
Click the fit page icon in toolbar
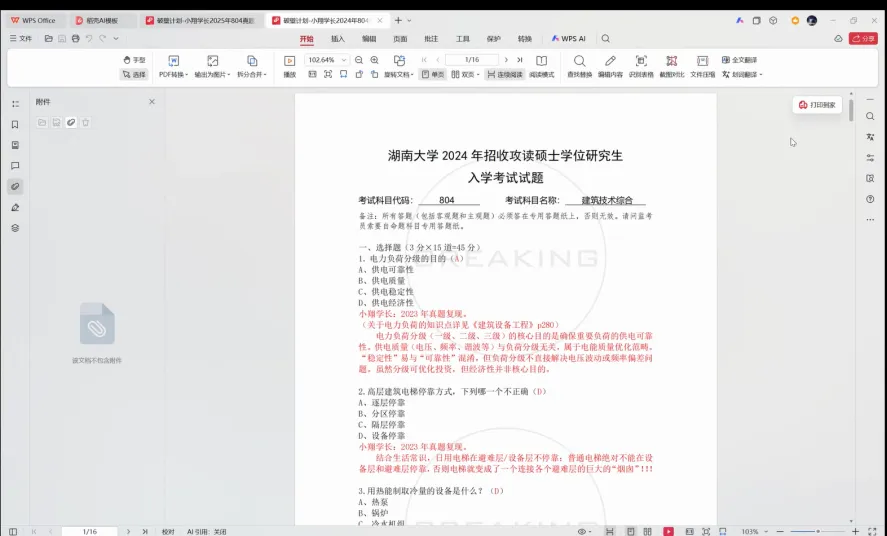click(328, 74)
